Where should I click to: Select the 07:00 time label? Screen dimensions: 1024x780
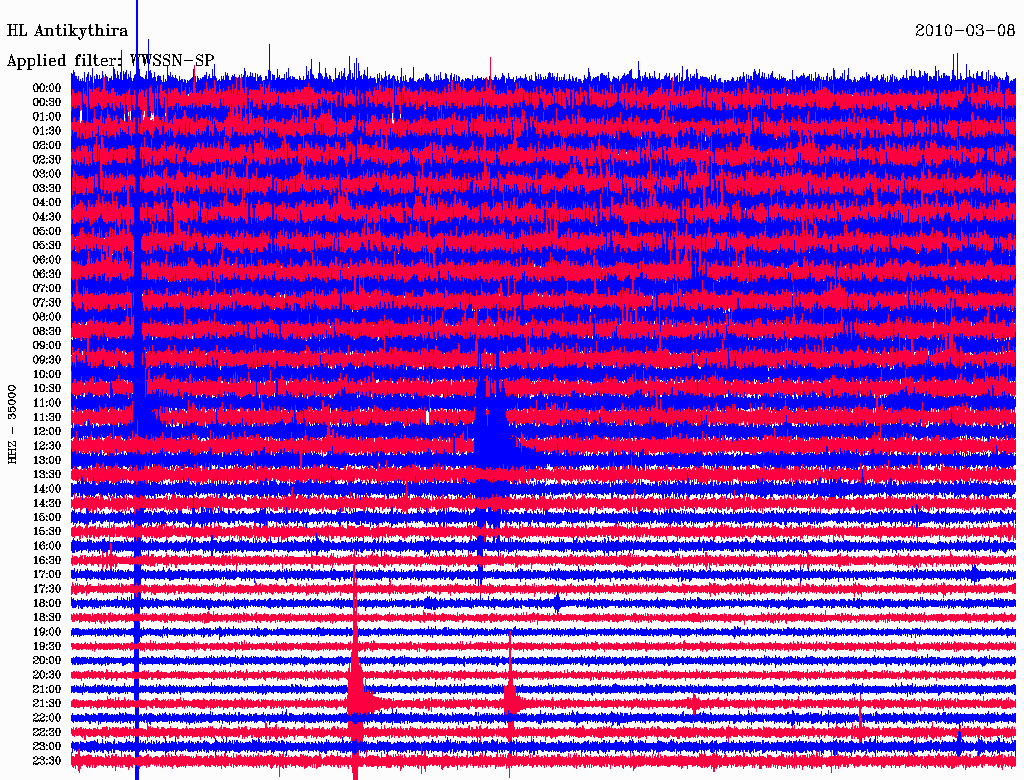coord(47,288)
